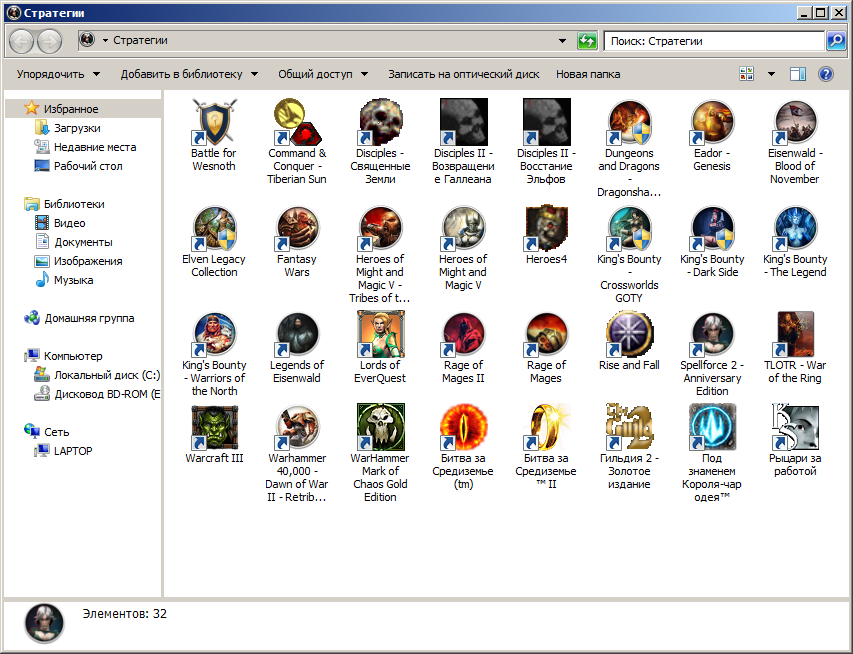Select Disciples II Восстание Эльфов shortcut
The height and width of the screenshot is (654, 853).
tap(546, 141)
